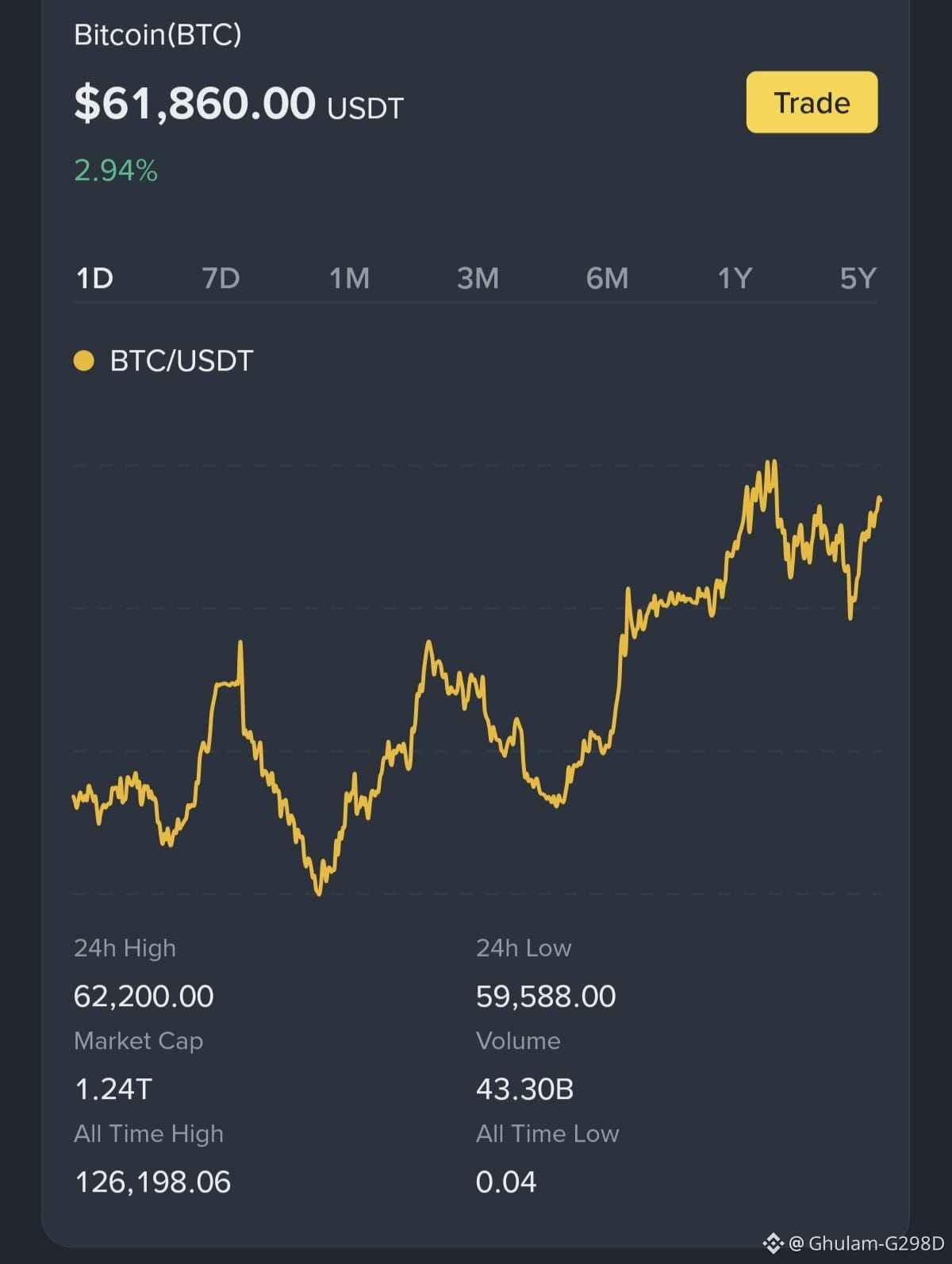Click the yellow Trade button
The height and width of the screenshot is (1264, 952).
(x=812, y=102)
